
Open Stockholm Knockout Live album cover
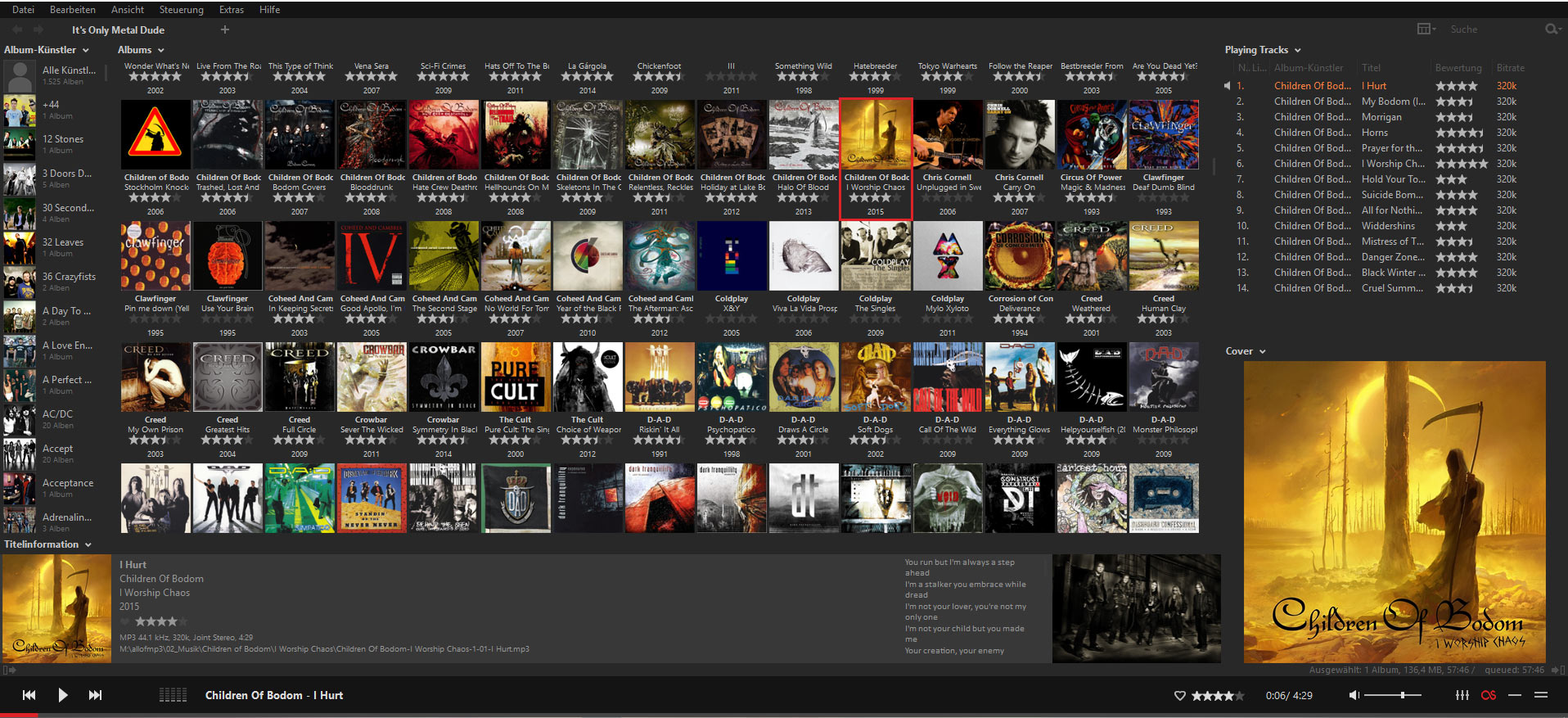click(155, 135)
